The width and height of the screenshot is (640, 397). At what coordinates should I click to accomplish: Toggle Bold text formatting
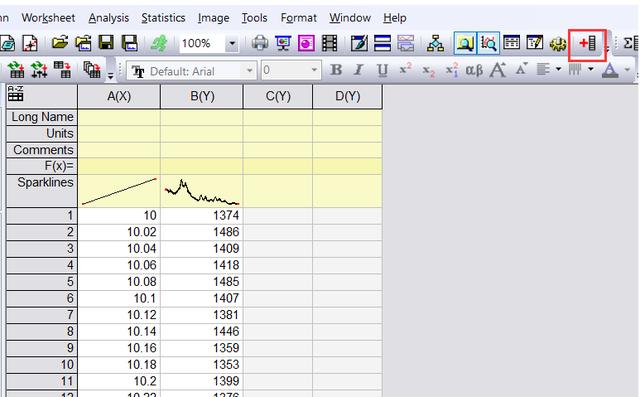pos(336,70)
